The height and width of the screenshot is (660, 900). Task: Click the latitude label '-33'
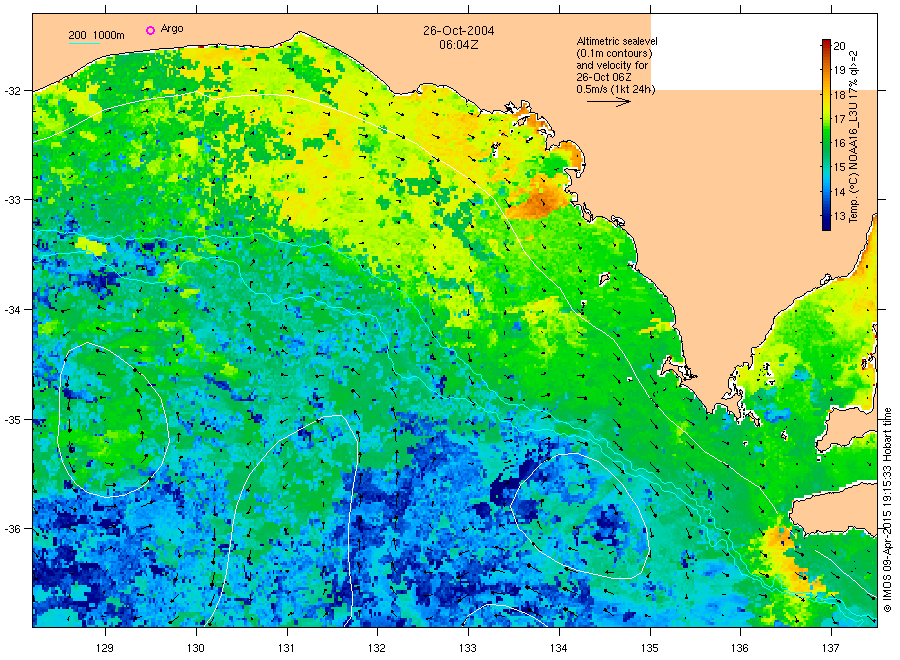tap(12, 200)
